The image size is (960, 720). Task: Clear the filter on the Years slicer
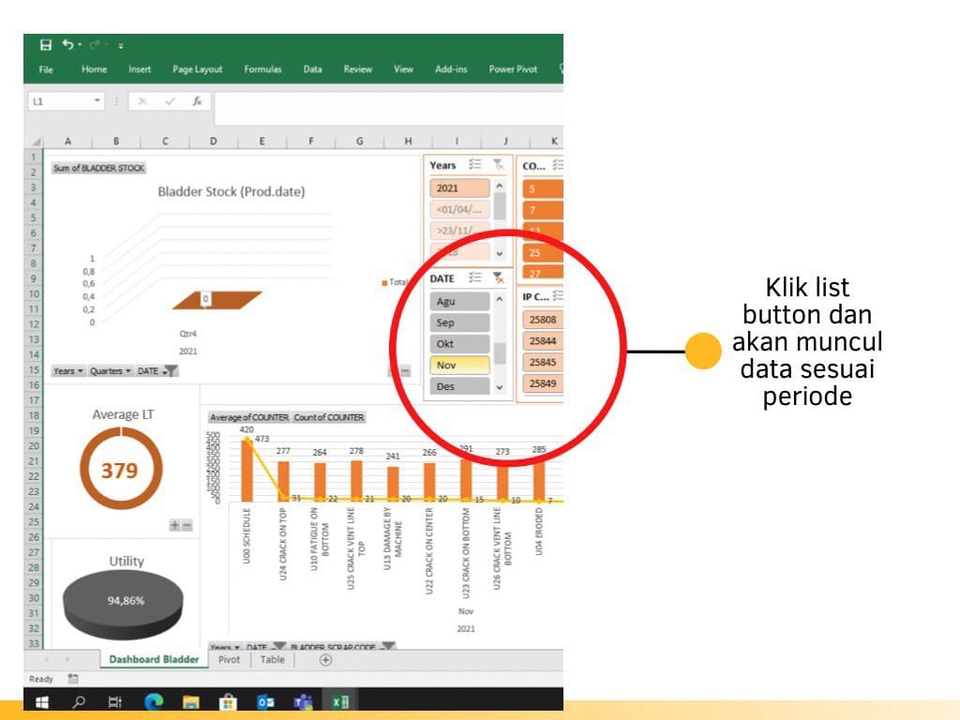click(498, 166)
